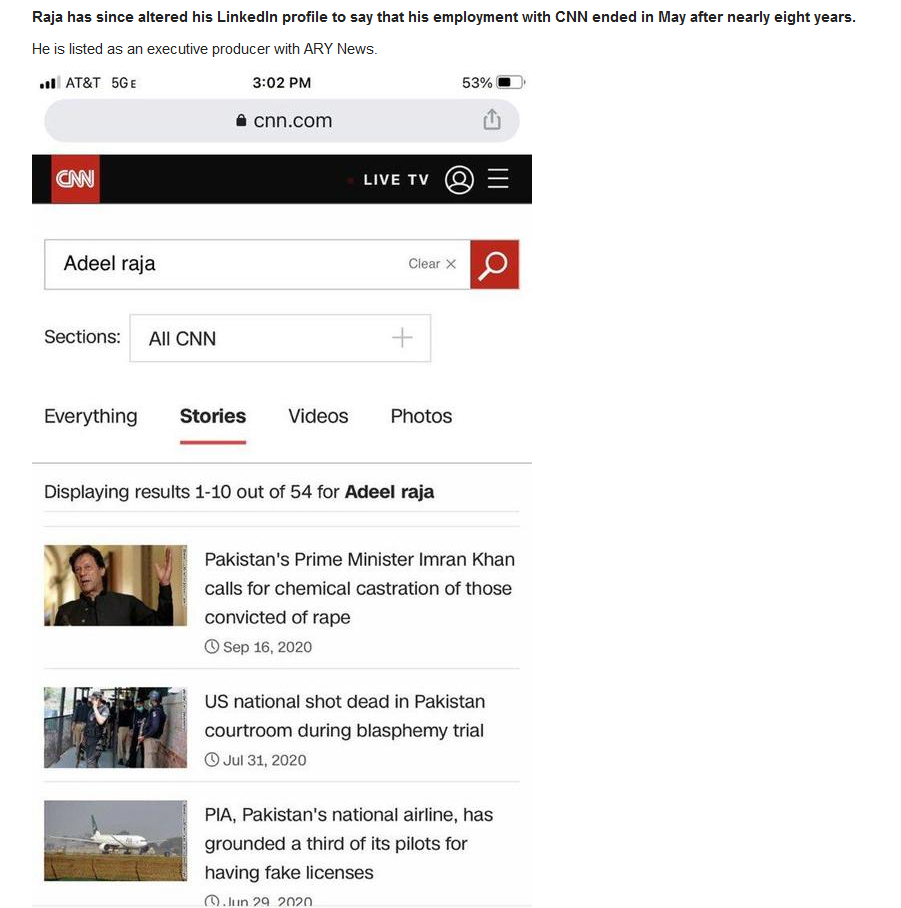The image size is (901, 908).
Task: Click the CNN logo
Action: click(x=75, y=179)
